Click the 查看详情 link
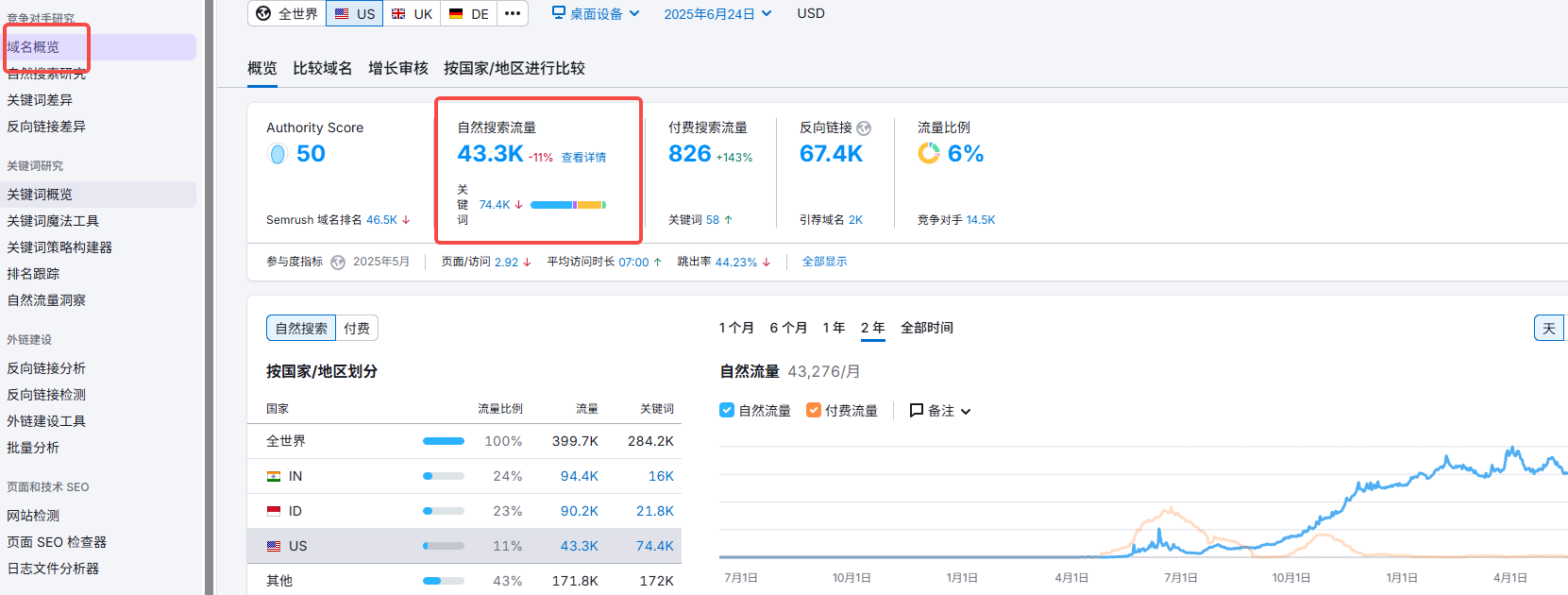Image resolution: width=1568 pixels, height=595 pixels. click(x=583, y=158)
